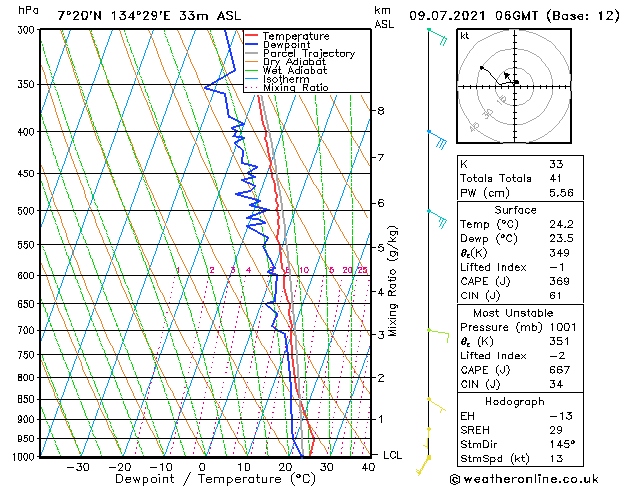
Task: Click the kt label in the hodograph
Action: 465,36
